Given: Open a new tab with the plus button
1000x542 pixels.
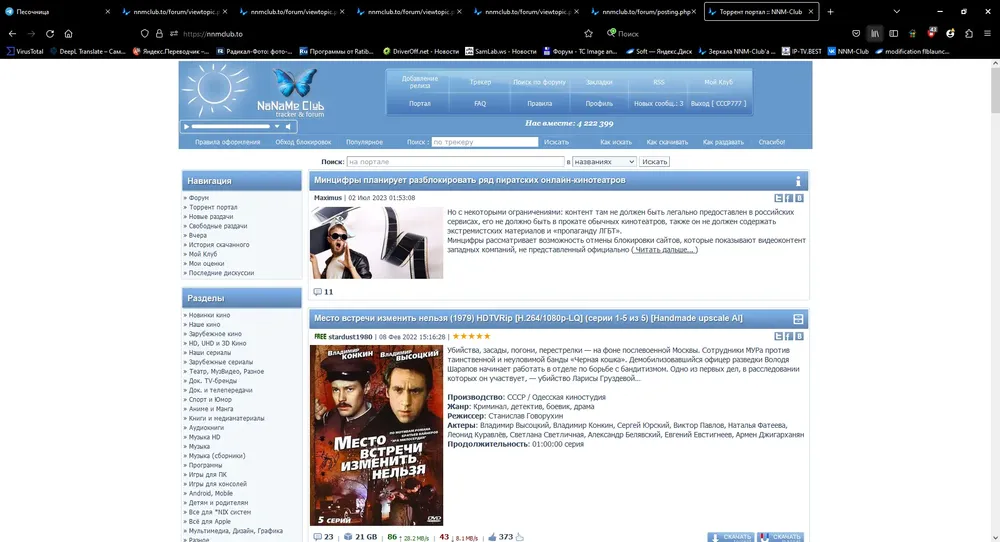Looking at the screenshot, I should (830, 11).
